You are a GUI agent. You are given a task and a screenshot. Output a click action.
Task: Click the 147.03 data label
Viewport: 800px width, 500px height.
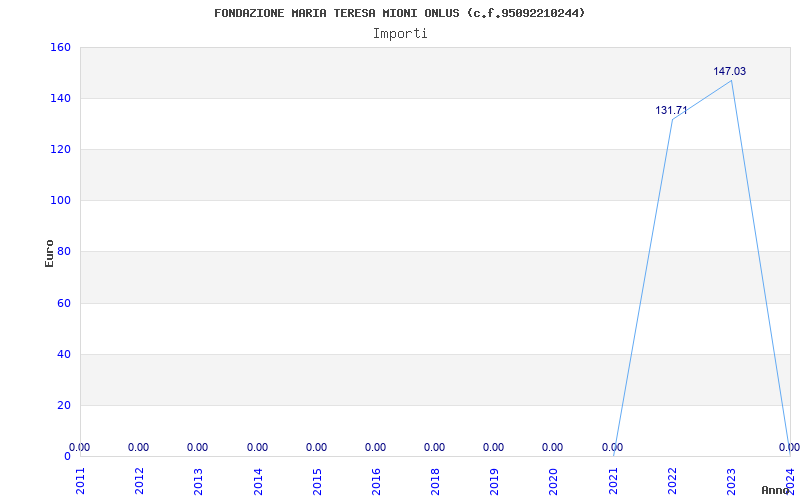point(730,71)
